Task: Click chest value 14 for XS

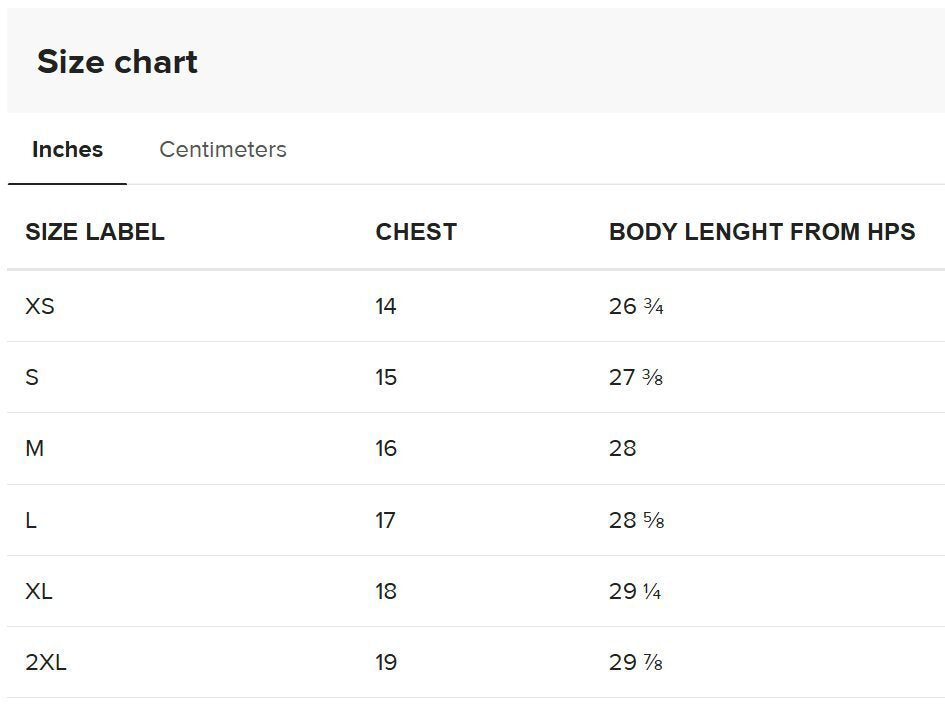Action: [386, 306]
